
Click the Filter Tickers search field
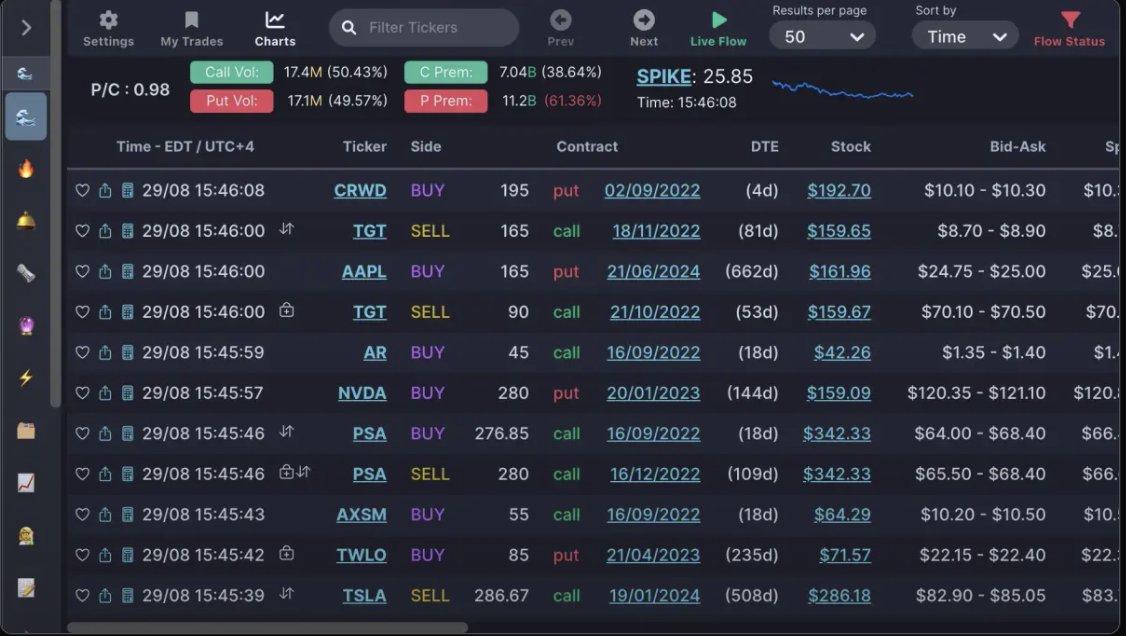click(x=424, y=27)
